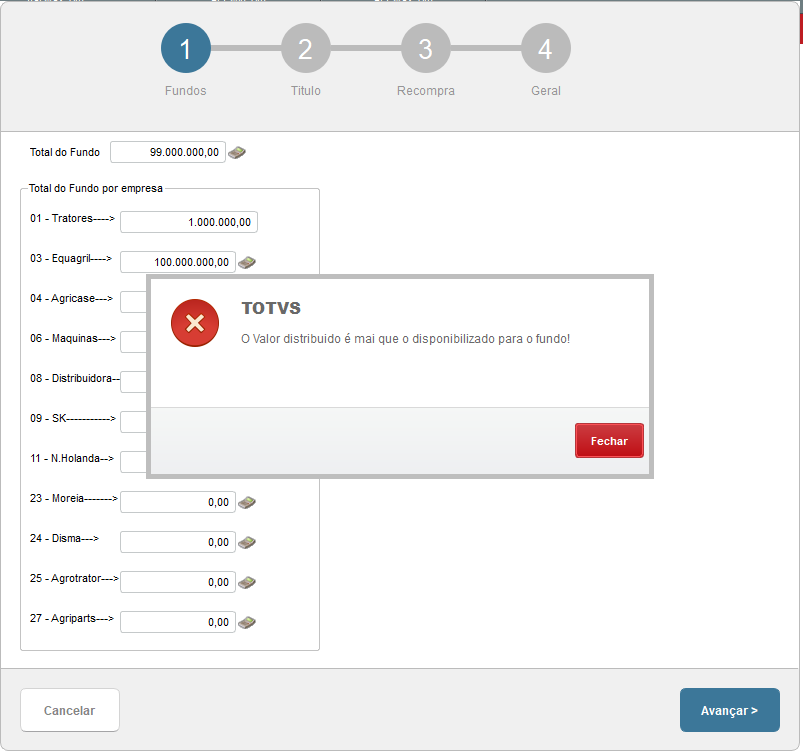Click the red error X icon
803x751 pixels.
click(x=195, y=323)
